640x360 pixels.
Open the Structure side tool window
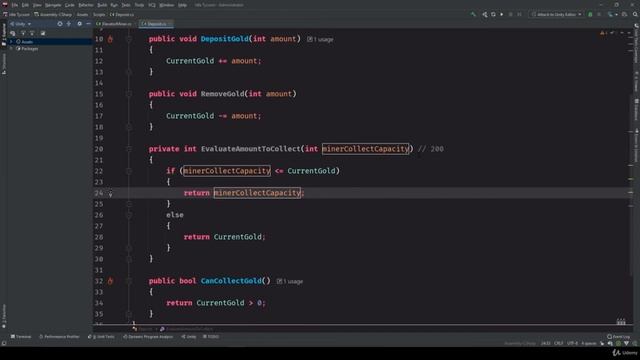coord(4,64)
